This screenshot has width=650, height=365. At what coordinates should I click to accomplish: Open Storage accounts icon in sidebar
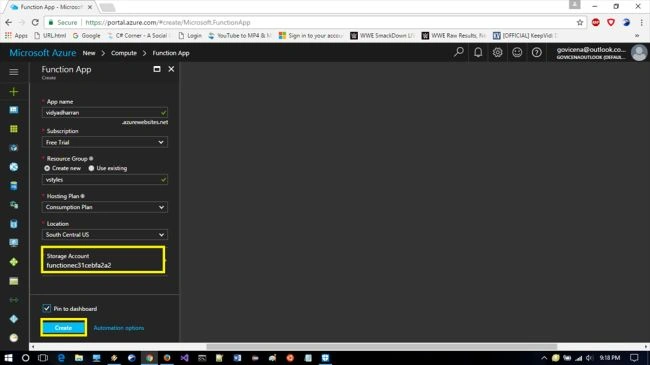click(14, 281)
